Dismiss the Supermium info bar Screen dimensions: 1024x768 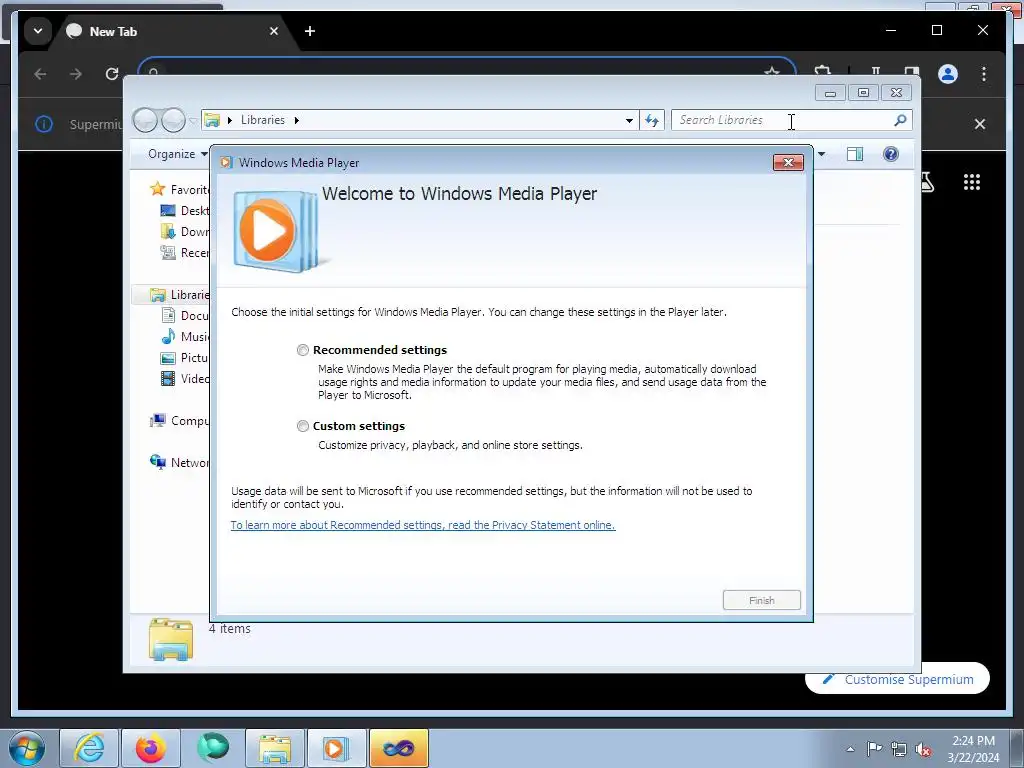[x=980, y=124]
